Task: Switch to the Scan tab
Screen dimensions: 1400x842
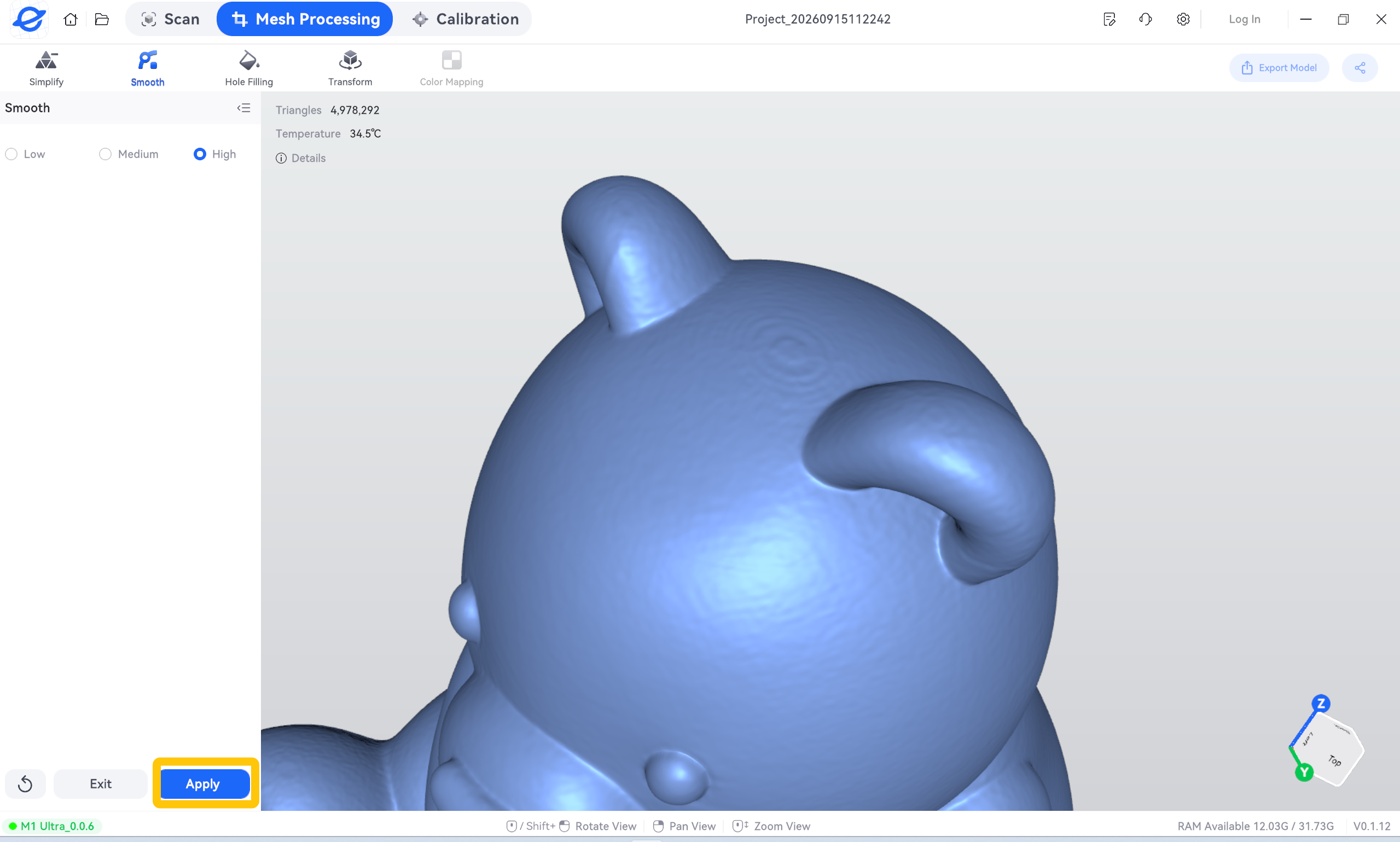Action: pyautogui.click(x=170, y=19)
